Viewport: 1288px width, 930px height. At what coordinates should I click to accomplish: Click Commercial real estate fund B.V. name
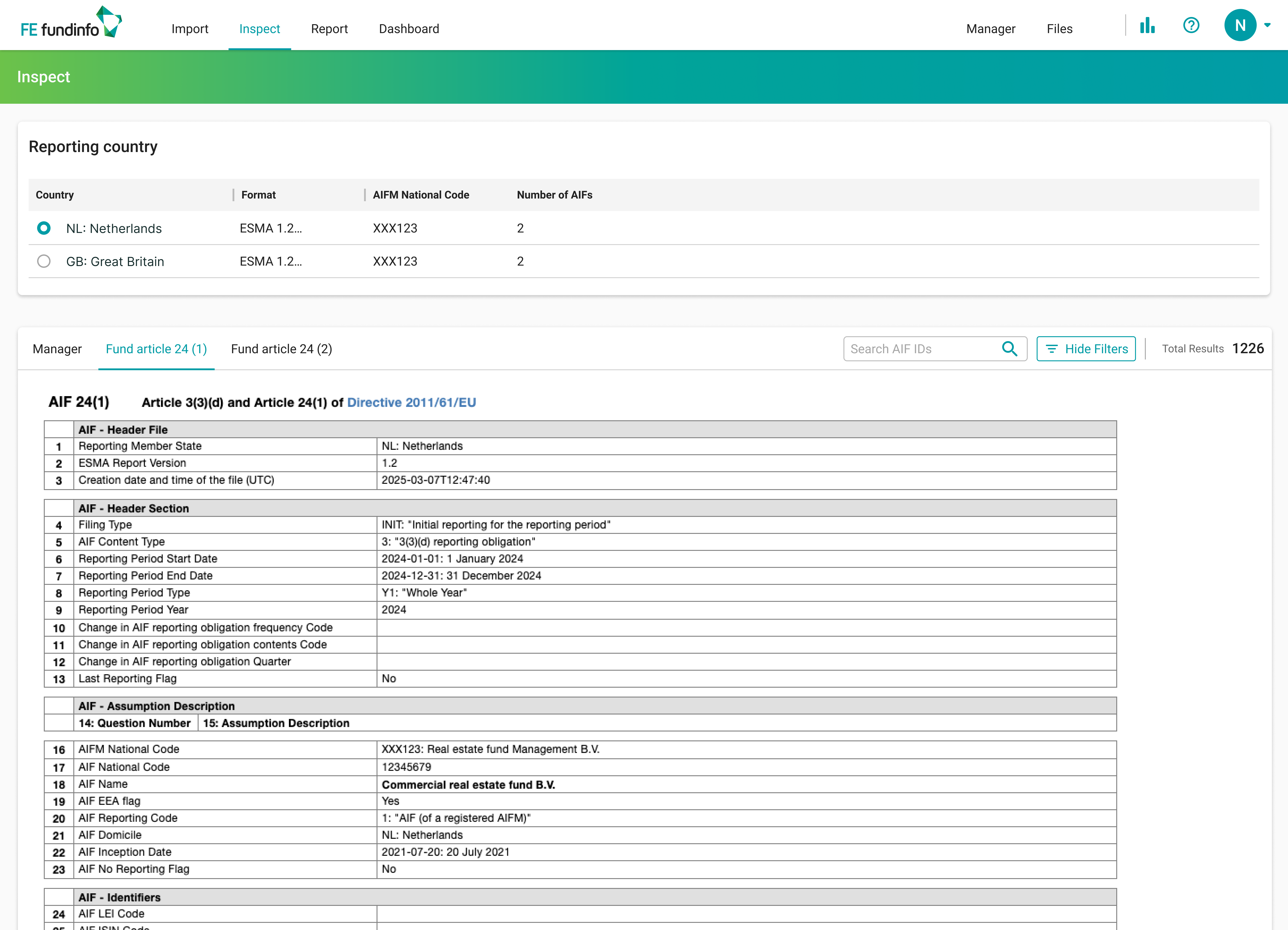point(468,785)
